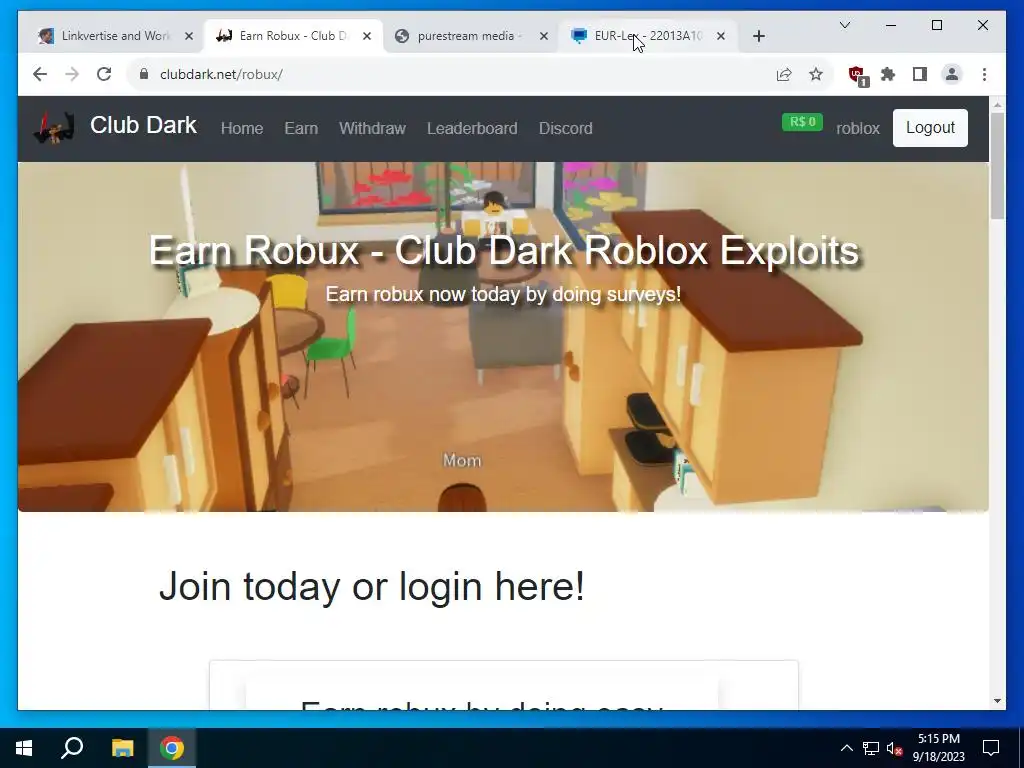
Task: Switch to the EUR-Lex tab
Action: [647, 37]
